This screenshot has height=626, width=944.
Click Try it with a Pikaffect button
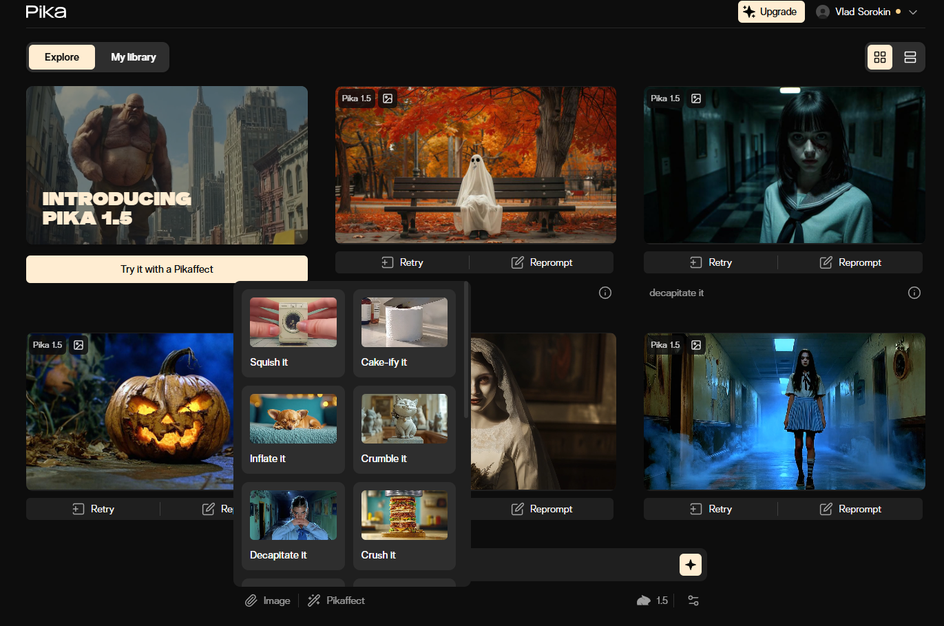tap(167, 269)
